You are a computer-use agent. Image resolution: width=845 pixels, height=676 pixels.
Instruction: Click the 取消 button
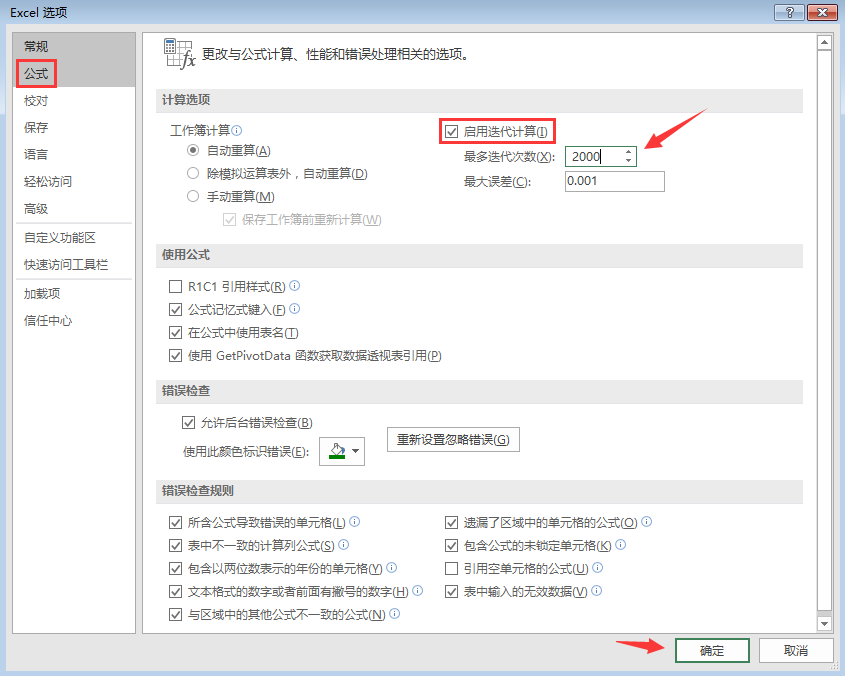(x=795, y=651)
